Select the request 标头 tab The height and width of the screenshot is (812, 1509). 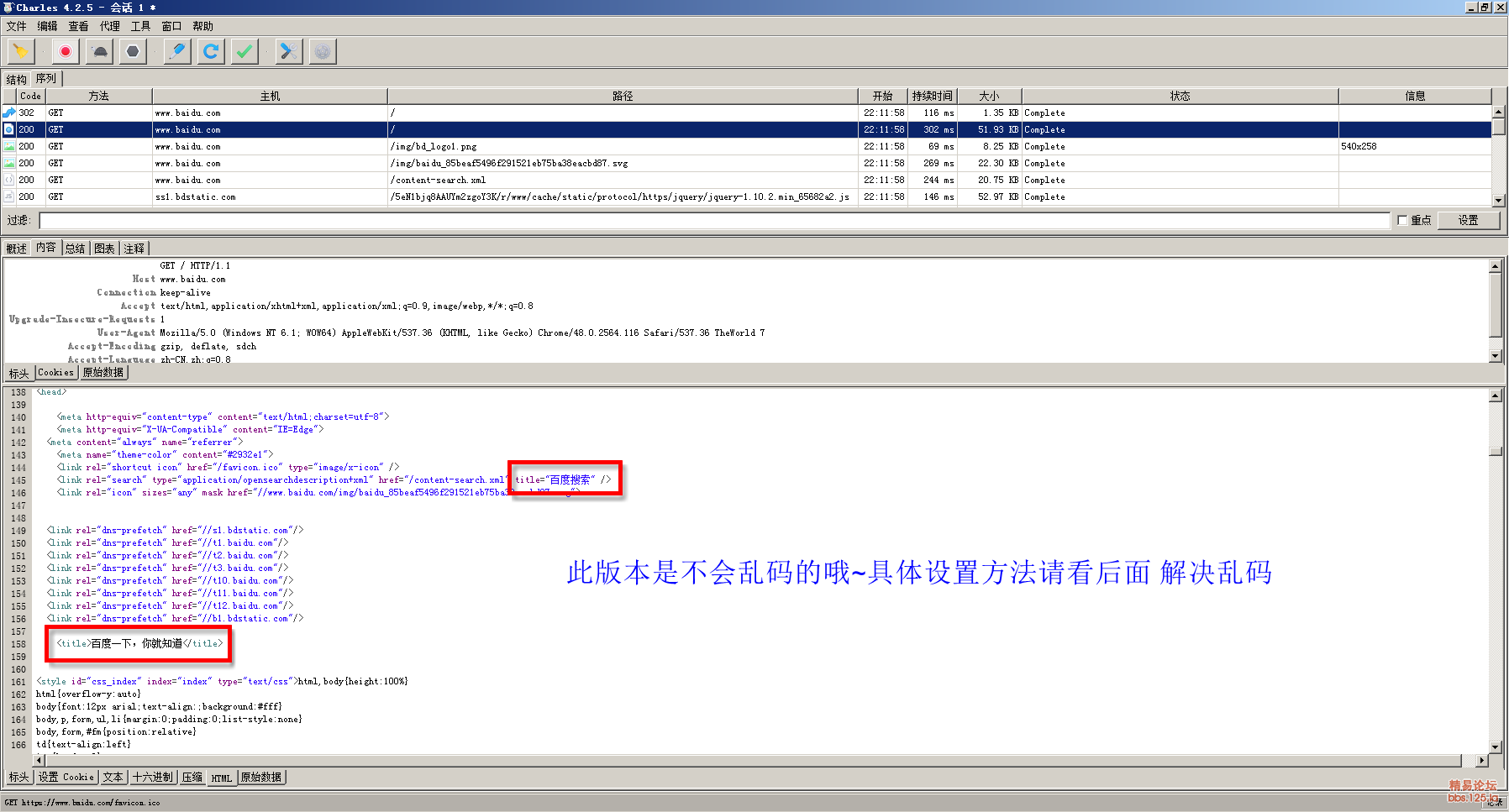coord(18,373)
